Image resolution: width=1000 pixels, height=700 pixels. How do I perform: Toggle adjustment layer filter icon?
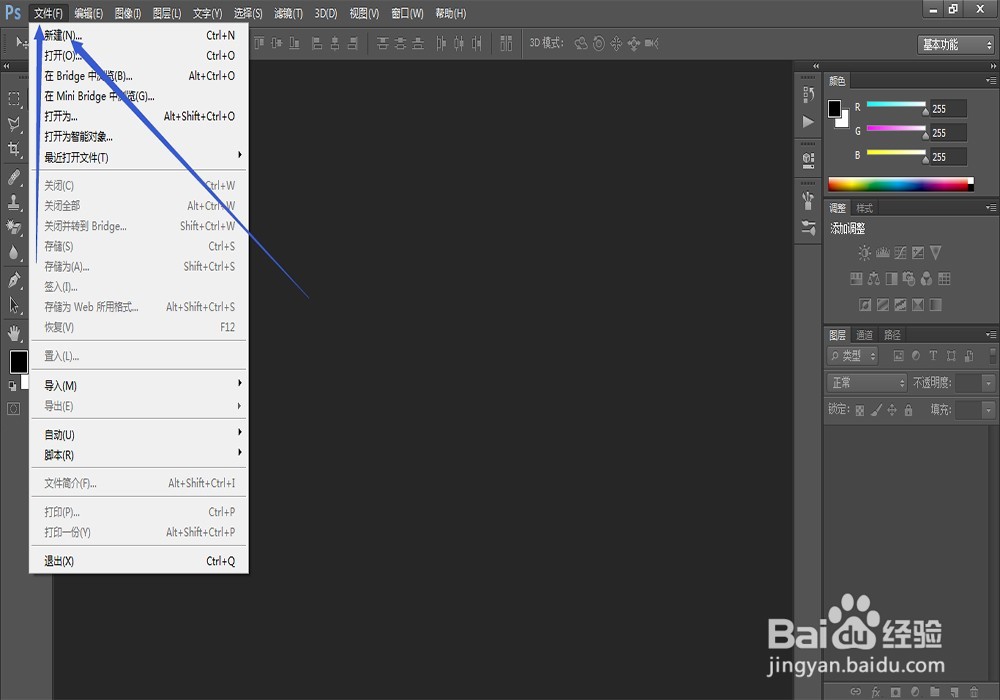(916, 356)
